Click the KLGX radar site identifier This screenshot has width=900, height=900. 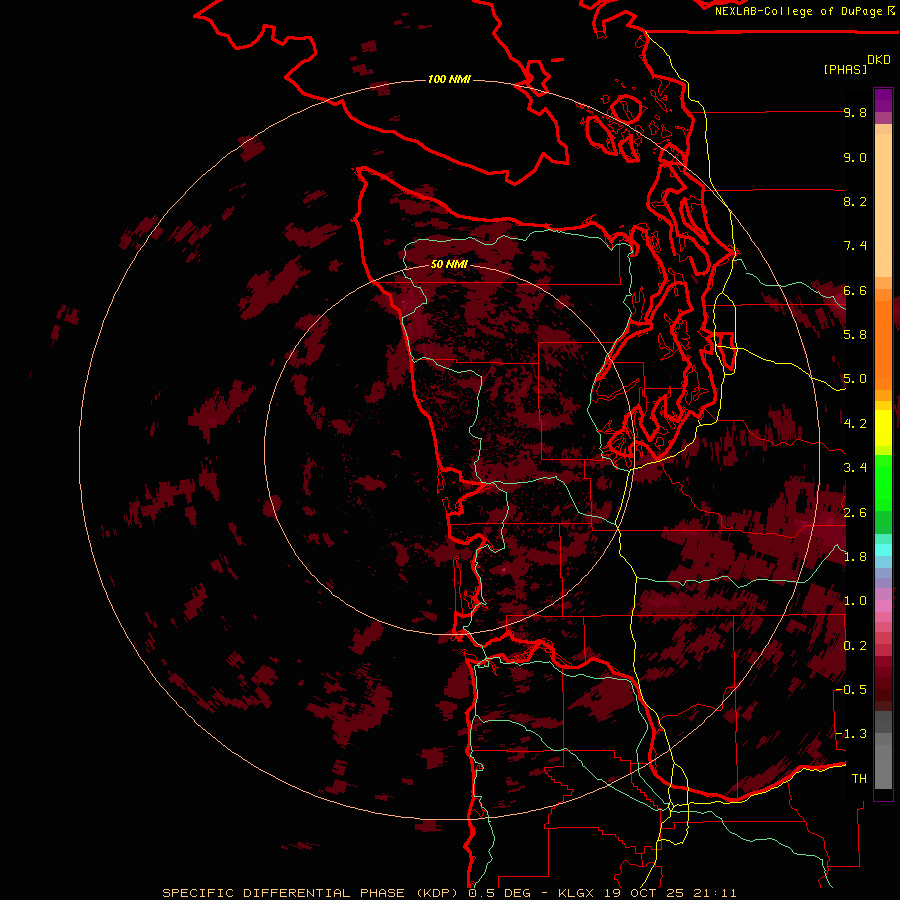(578, 893)
